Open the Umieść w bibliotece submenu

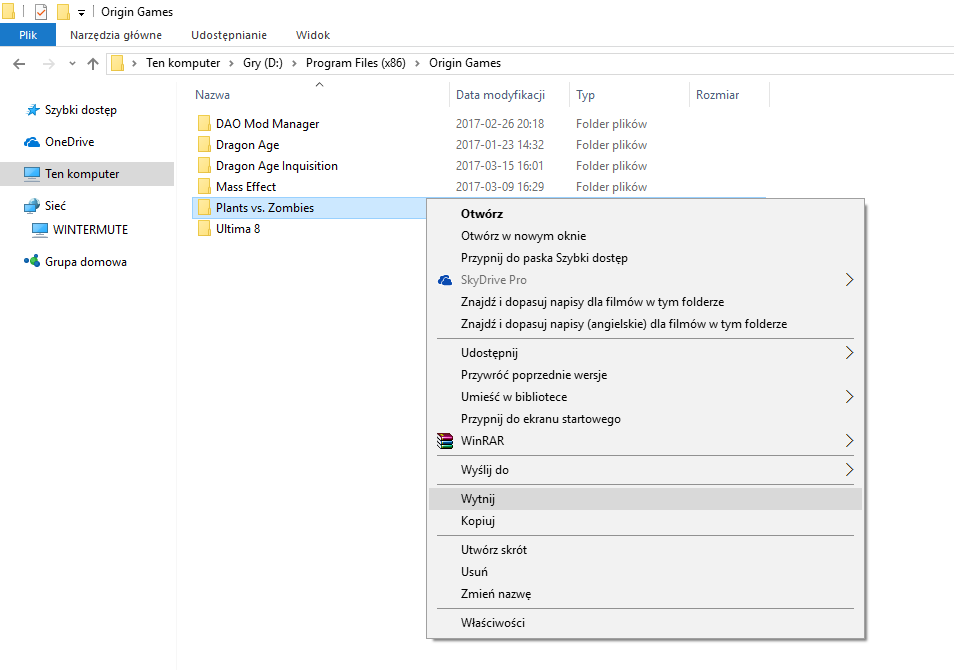[646, 397]
